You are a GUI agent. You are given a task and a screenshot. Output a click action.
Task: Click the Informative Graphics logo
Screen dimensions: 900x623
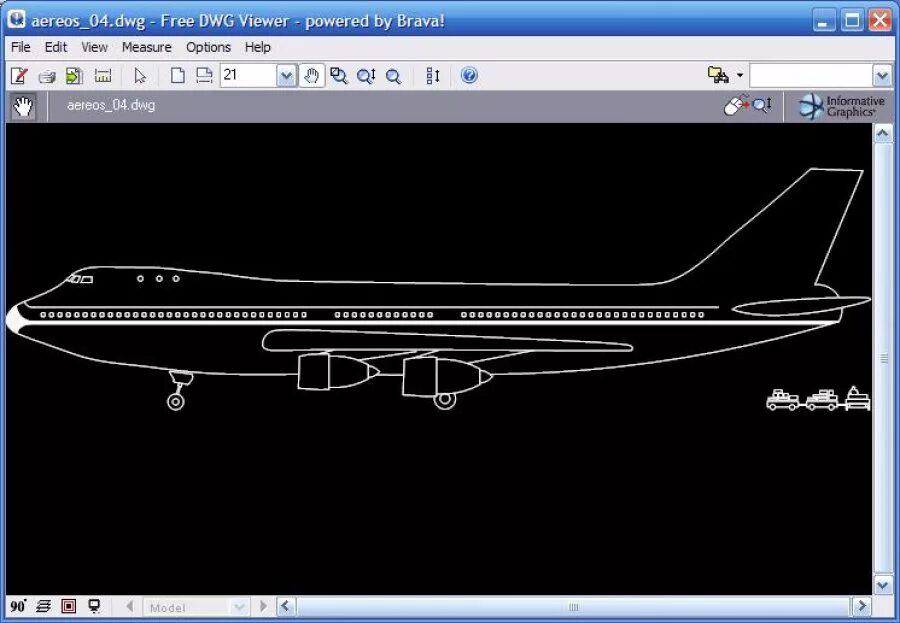[x=840, y=105]
